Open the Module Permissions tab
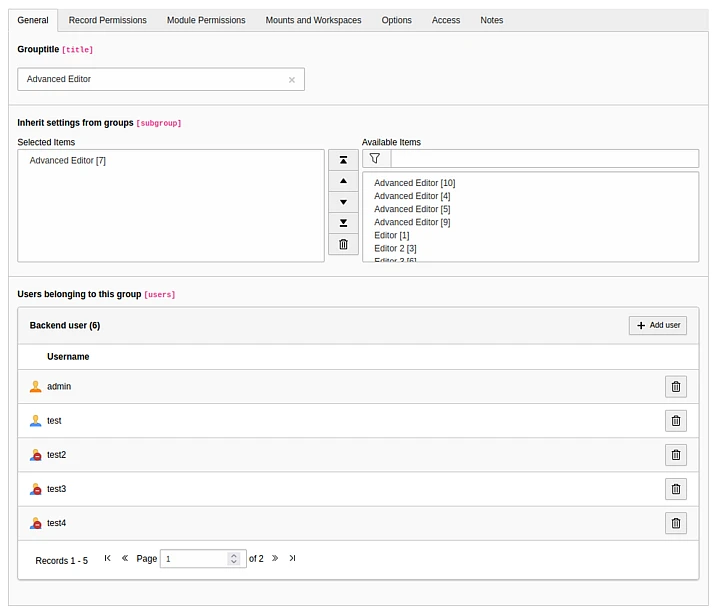The height and width of the screenshot is (614, 716). (x=206, y=20)
